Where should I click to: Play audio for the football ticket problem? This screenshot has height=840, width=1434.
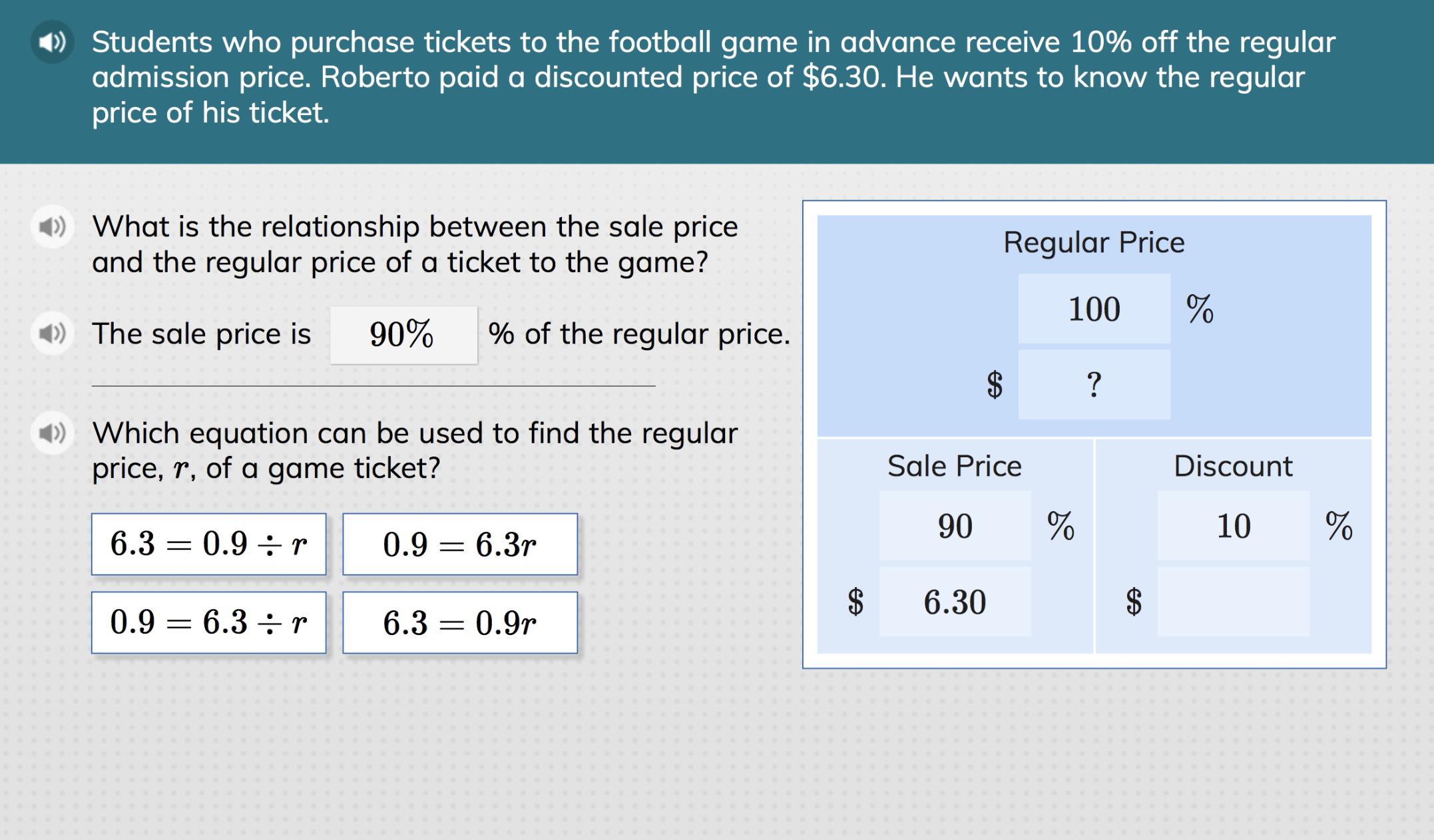[52, 43]
